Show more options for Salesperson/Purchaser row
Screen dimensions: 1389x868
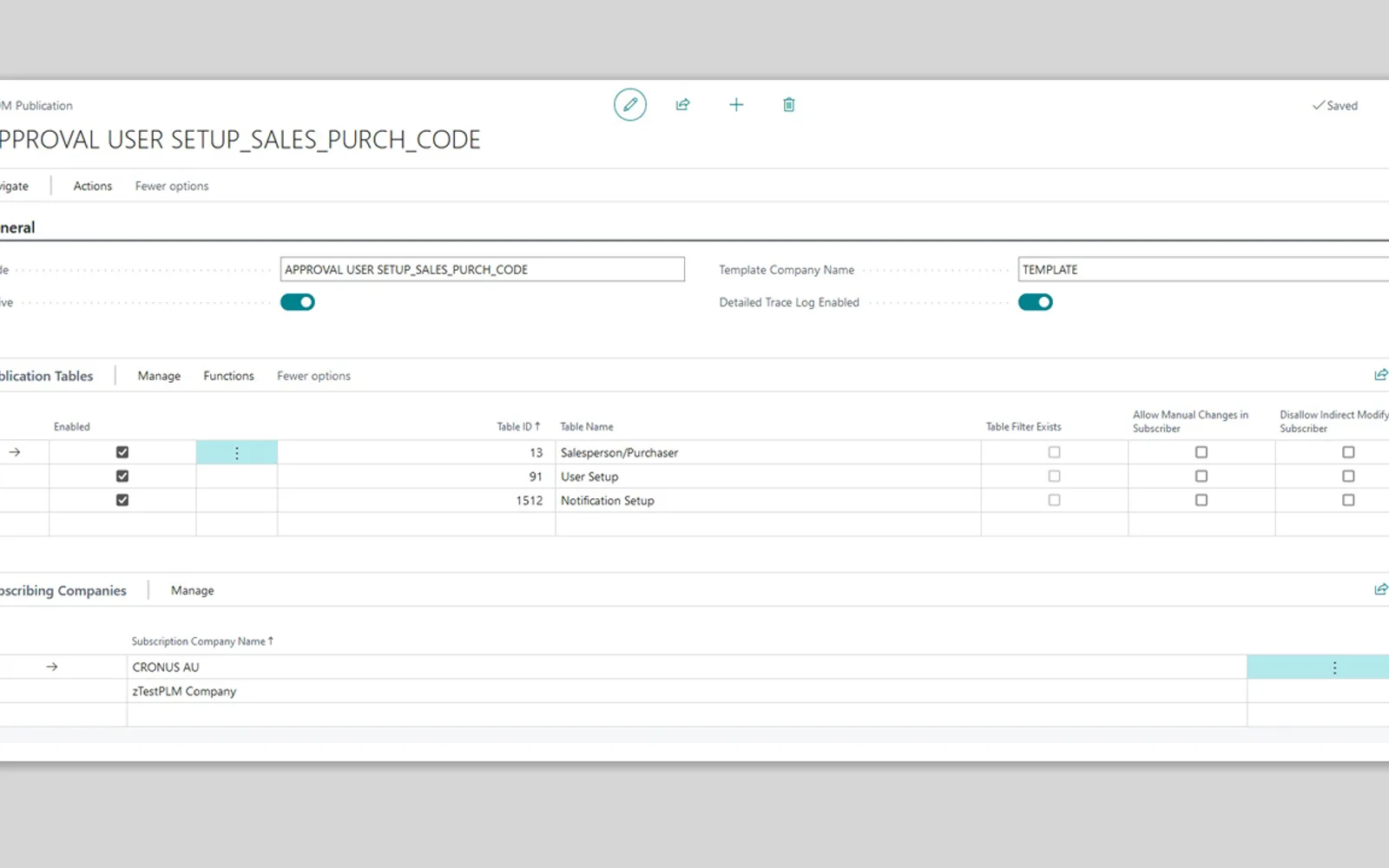click(237, 452)
